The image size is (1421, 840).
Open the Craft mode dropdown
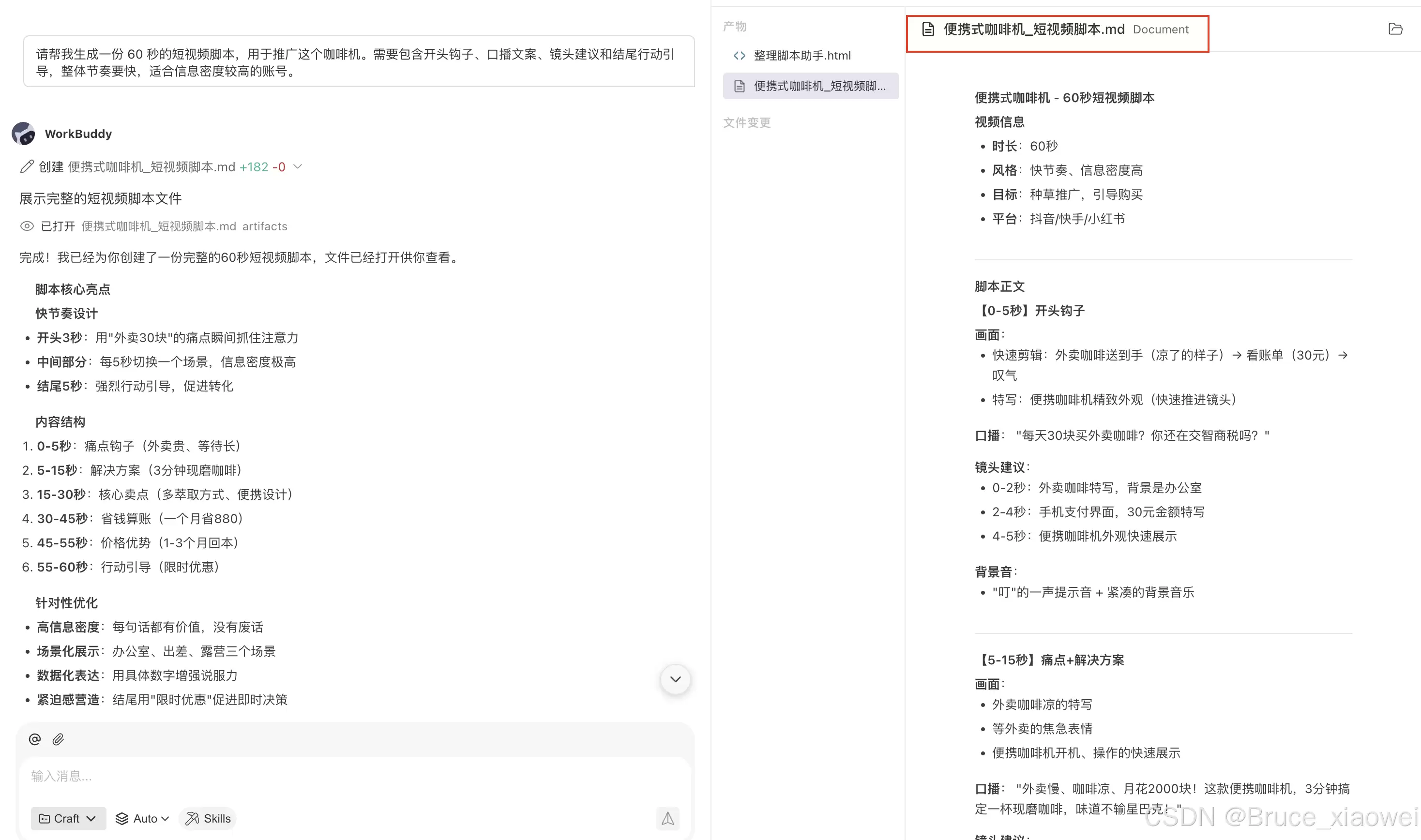click(x=68, y=819)
